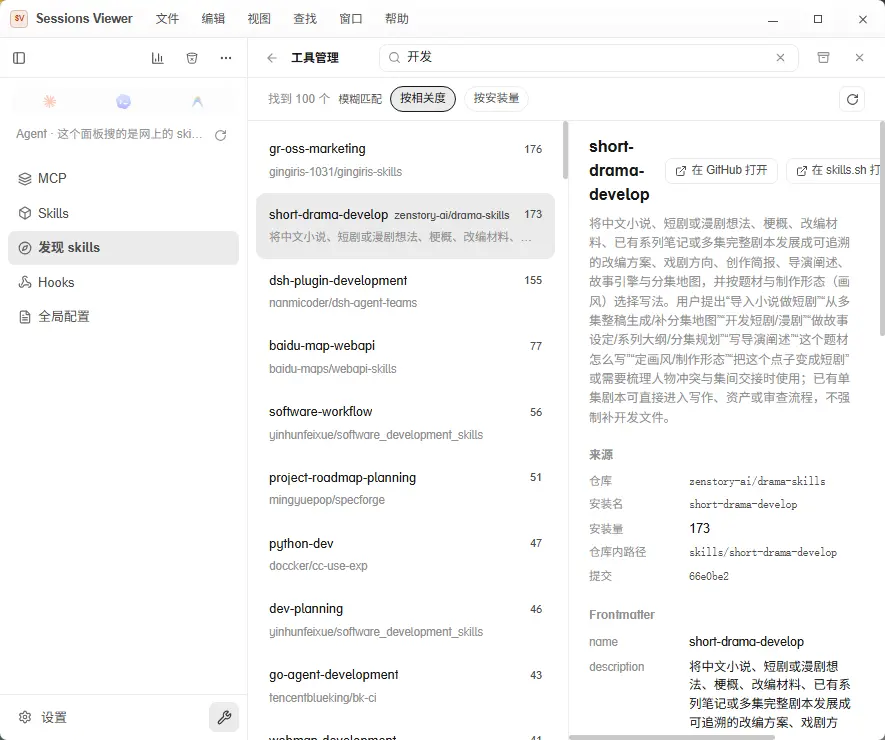Minimize the Sessions Viewer window

(773, 19)
